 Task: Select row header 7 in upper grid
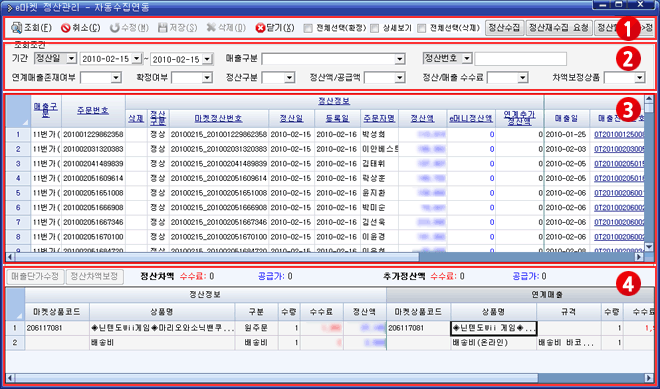(18, 222)
